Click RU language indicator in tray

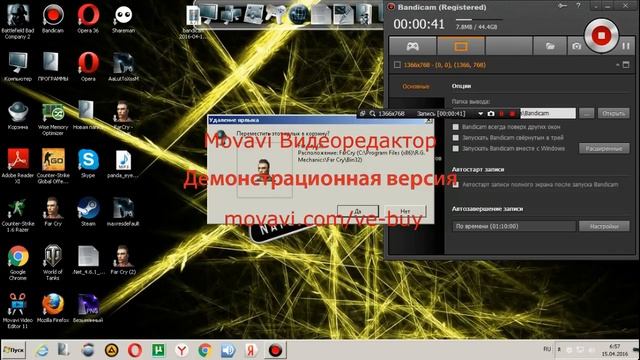(x=547, y=349)
